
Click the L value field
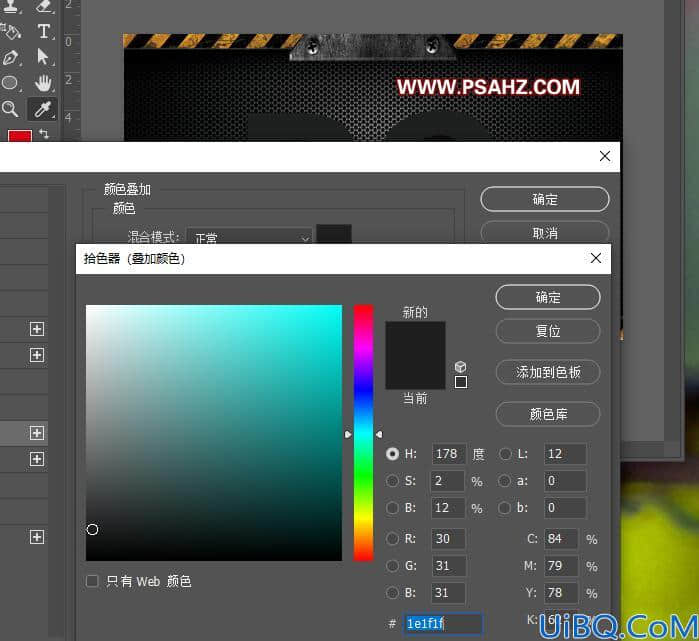(565, 454)
